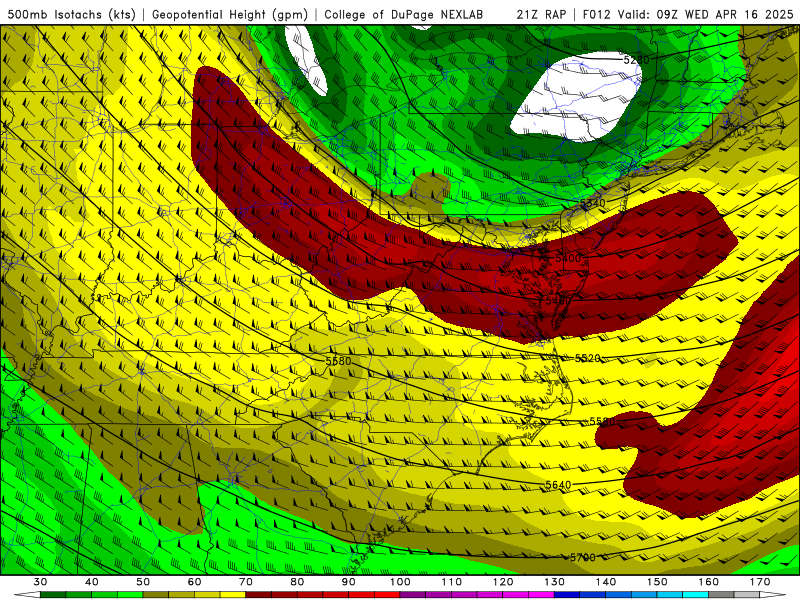The height and width of the screenshot is (600, 800).
Task: Click the 30 kt label on the color scale
Action: coord(40,582)
